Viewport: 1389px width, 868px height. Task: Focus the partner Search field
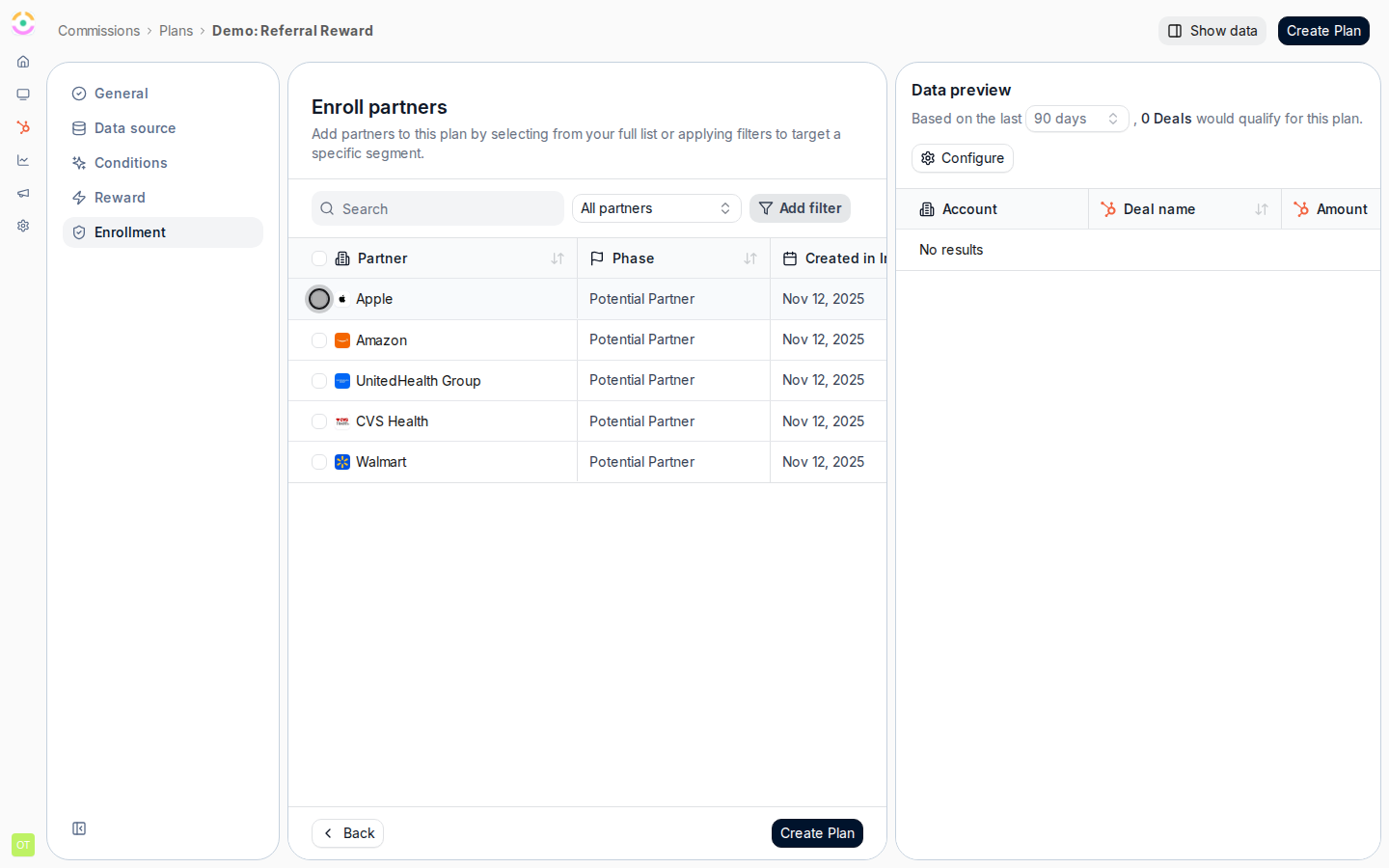click(438, 208)
